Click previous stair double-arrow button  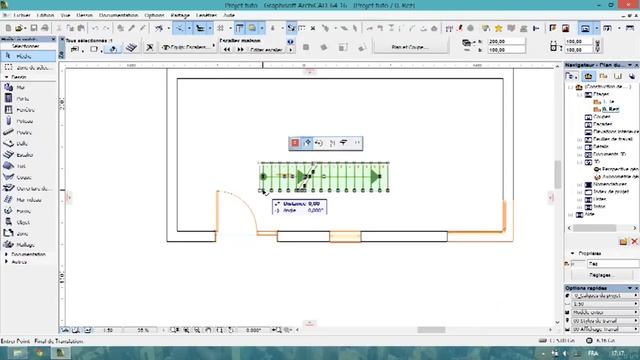(x=227, y=49)
